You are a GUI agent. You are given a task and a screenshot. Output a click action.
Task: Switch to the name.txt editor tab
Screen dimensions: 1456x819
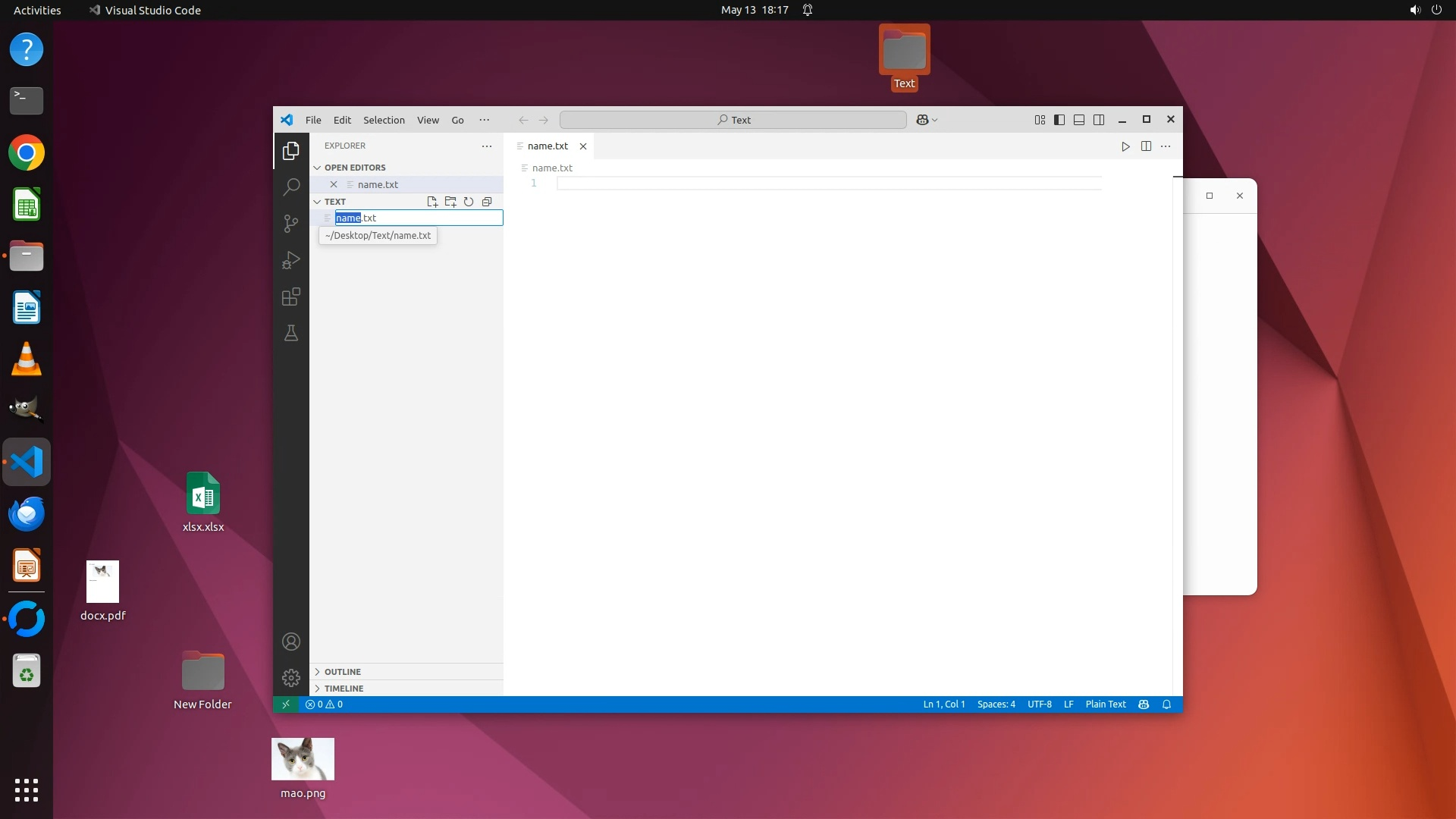(548, 146)
